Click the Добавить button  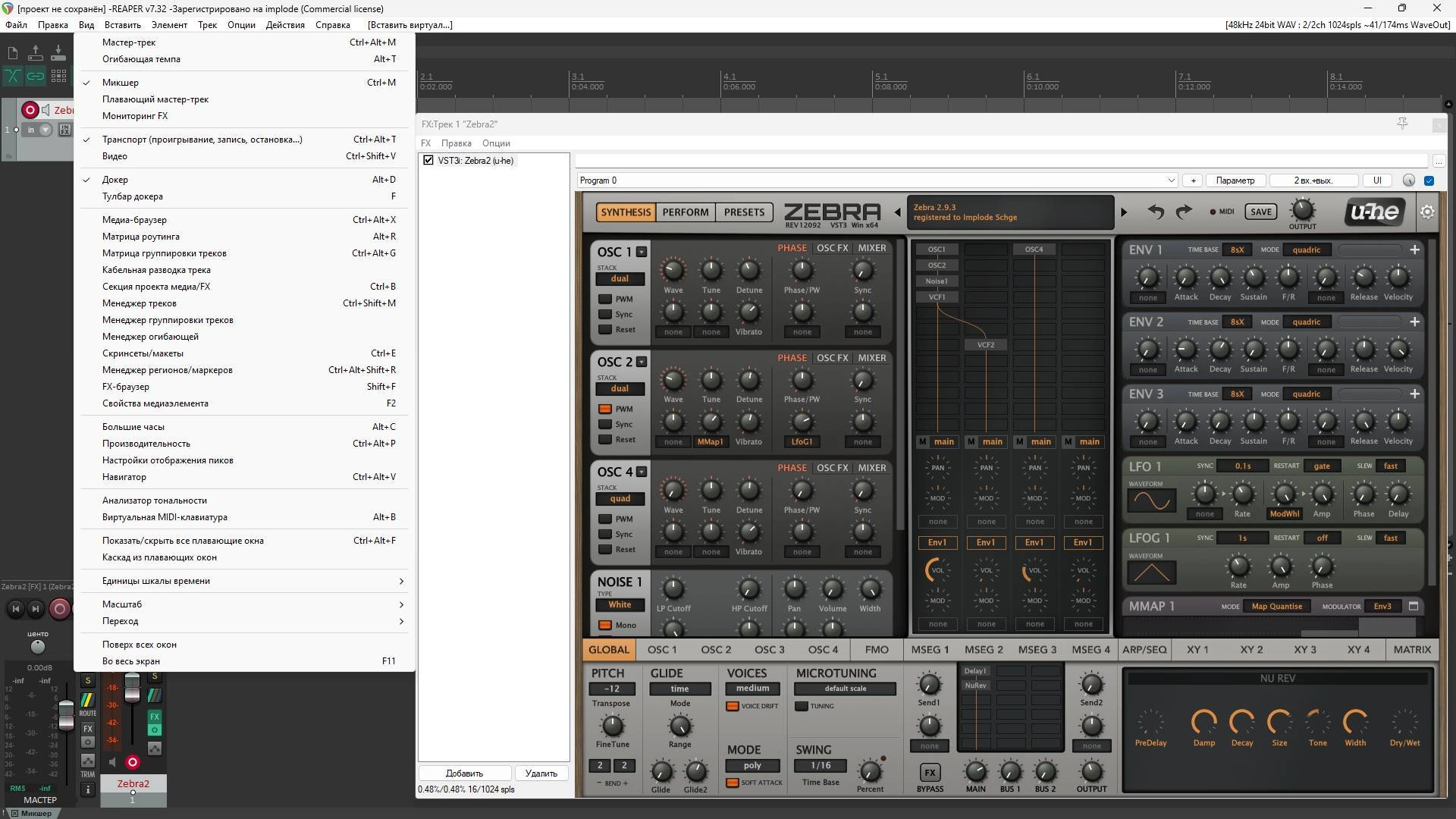point(464,773)
